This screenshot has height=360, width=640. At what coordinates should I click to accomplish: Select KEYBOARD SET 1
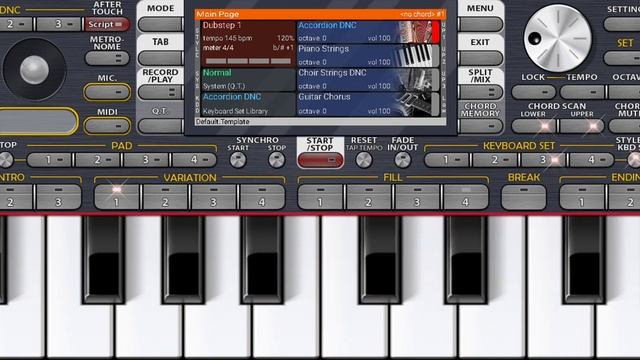click(447, 160)
